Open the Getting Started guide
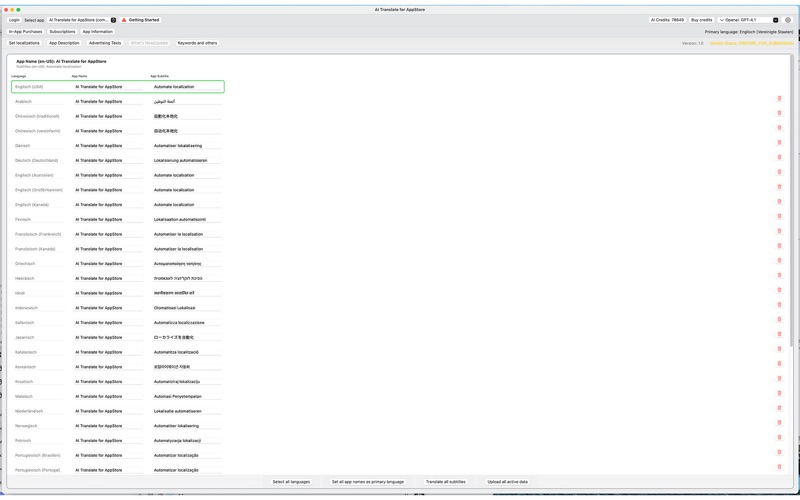The height and width of the screenshot is (500, 800). 140,20
